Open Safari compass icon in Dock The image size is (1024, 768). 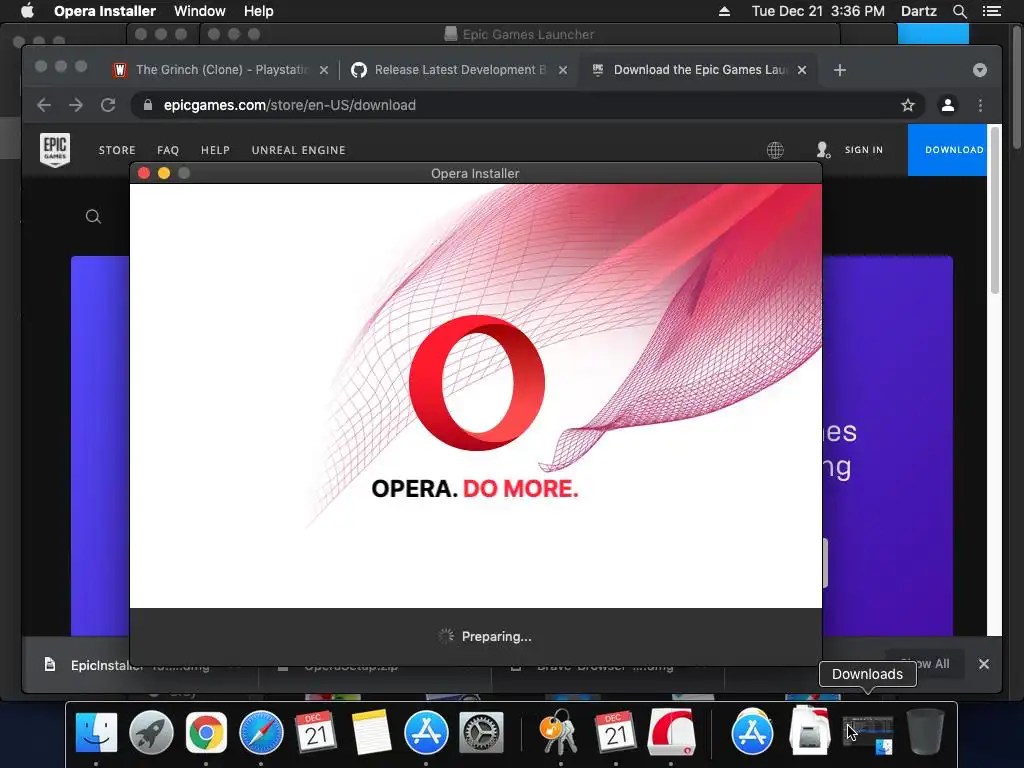click(x=261, y=732)
